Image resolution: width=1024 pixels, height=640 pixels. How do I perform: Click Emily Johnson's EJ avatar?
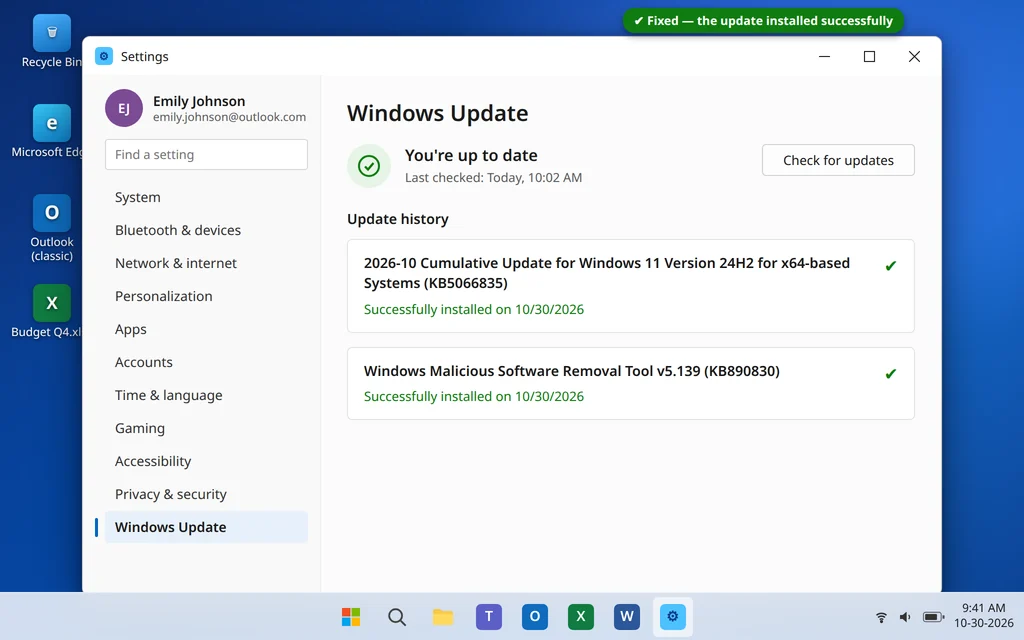click(x=124, y=108)
